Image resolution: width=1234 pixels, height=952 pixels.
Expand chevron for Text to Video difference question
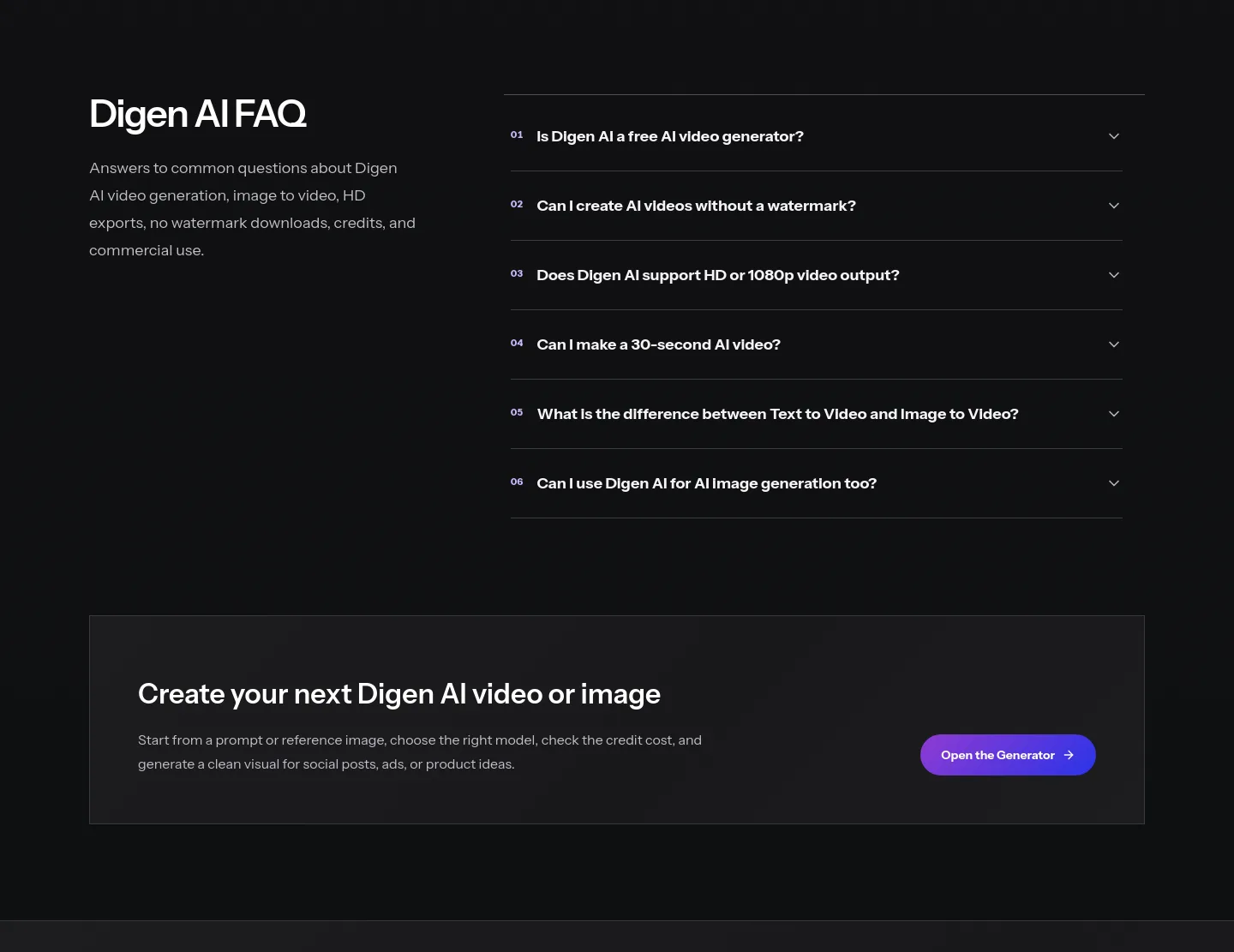pos(1114,414)
